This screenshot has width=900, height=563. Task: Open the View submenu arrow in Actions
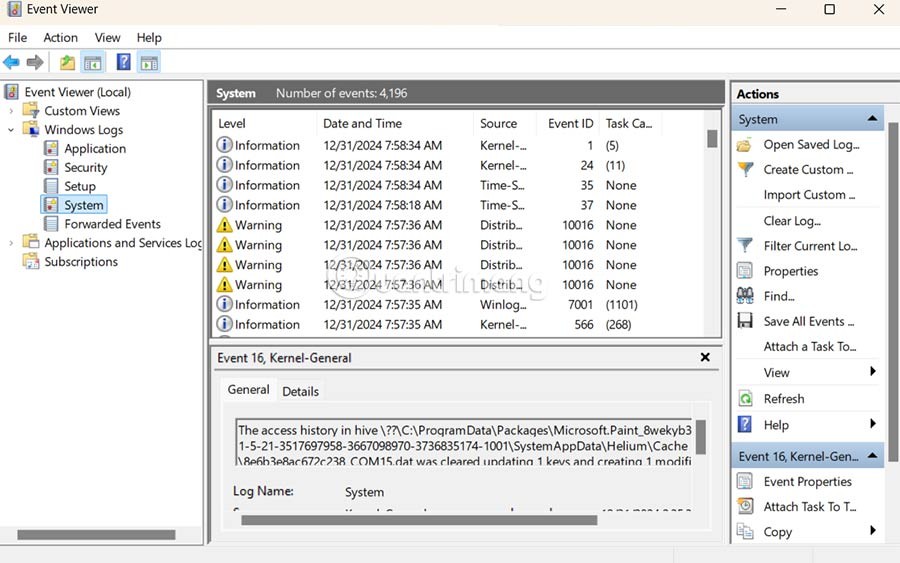coord(873,371)
